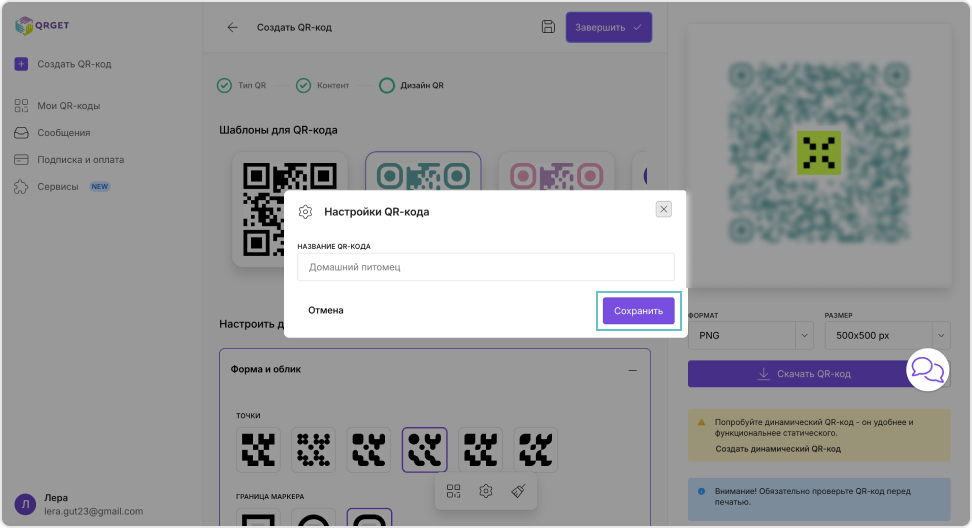The width and height of the screenshot is (972, 528).
Task: Collapse the Форма и облик section
Action: 632,370
